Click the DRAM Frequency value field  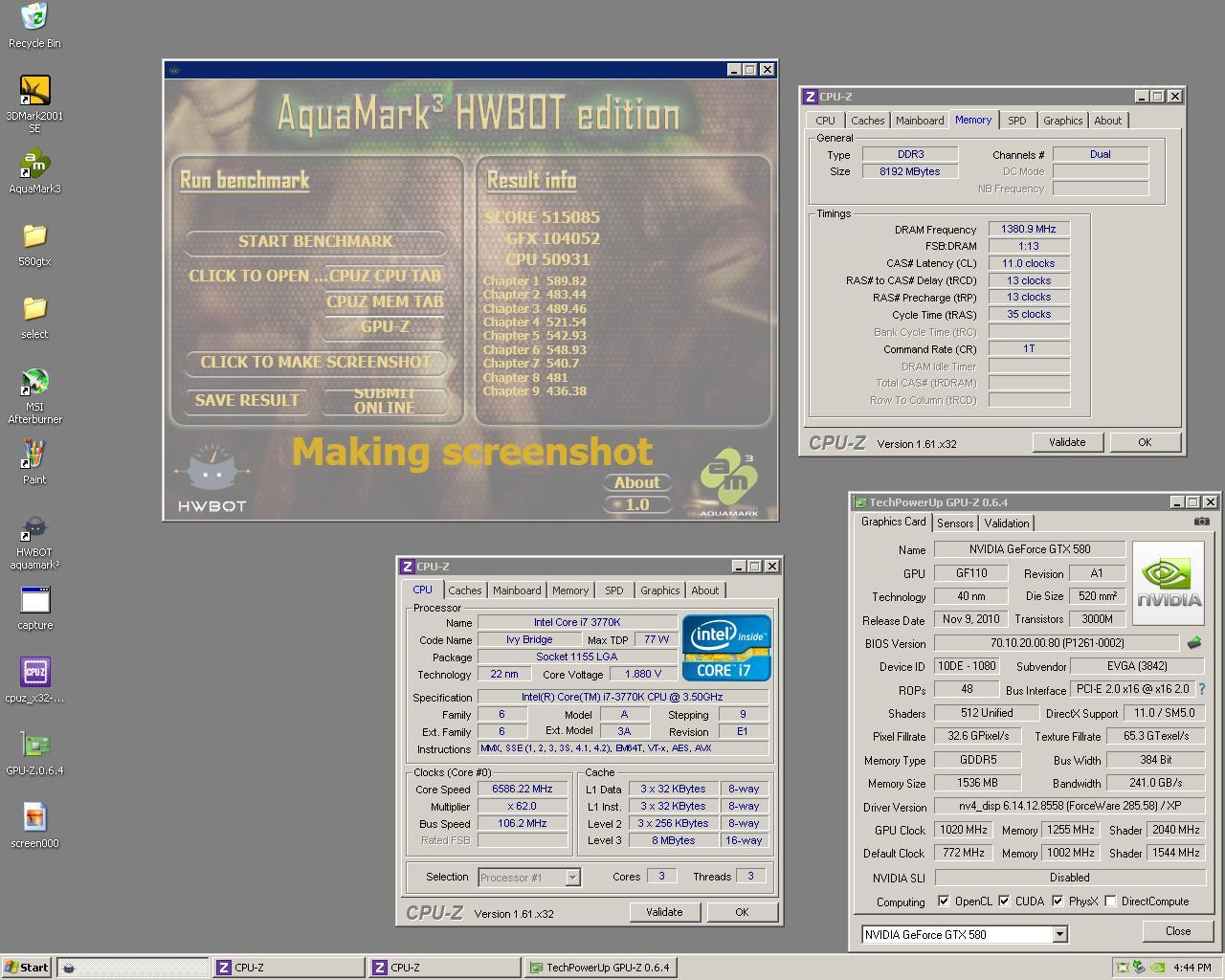[1029, 230]
